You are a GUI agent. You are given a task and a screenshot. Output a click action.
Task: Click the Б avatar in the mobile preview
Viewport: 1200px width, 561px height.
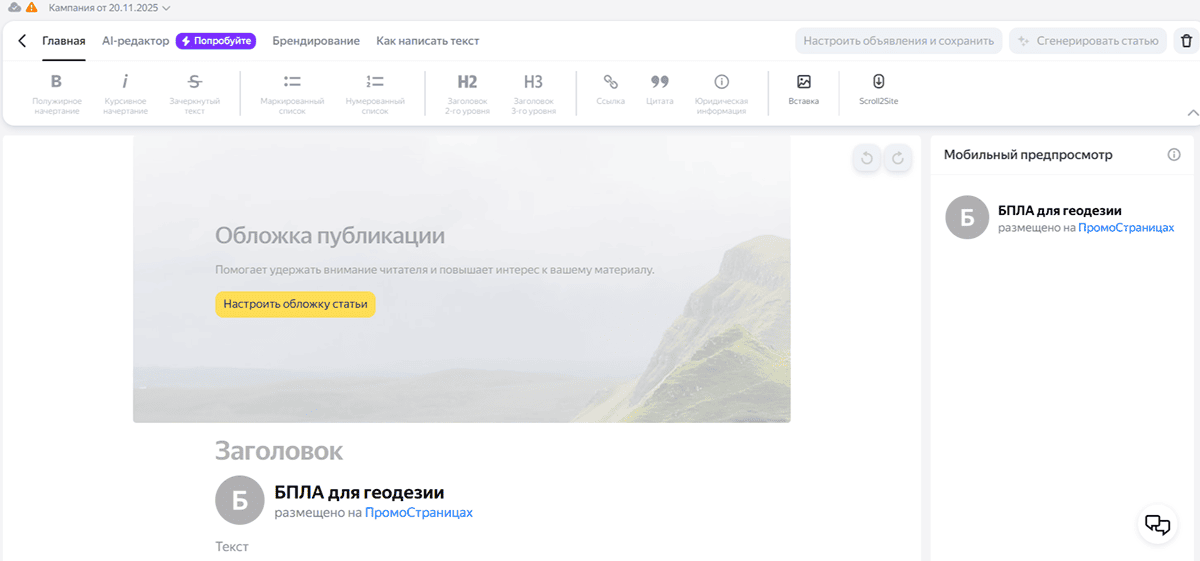[x=967, y=218]
